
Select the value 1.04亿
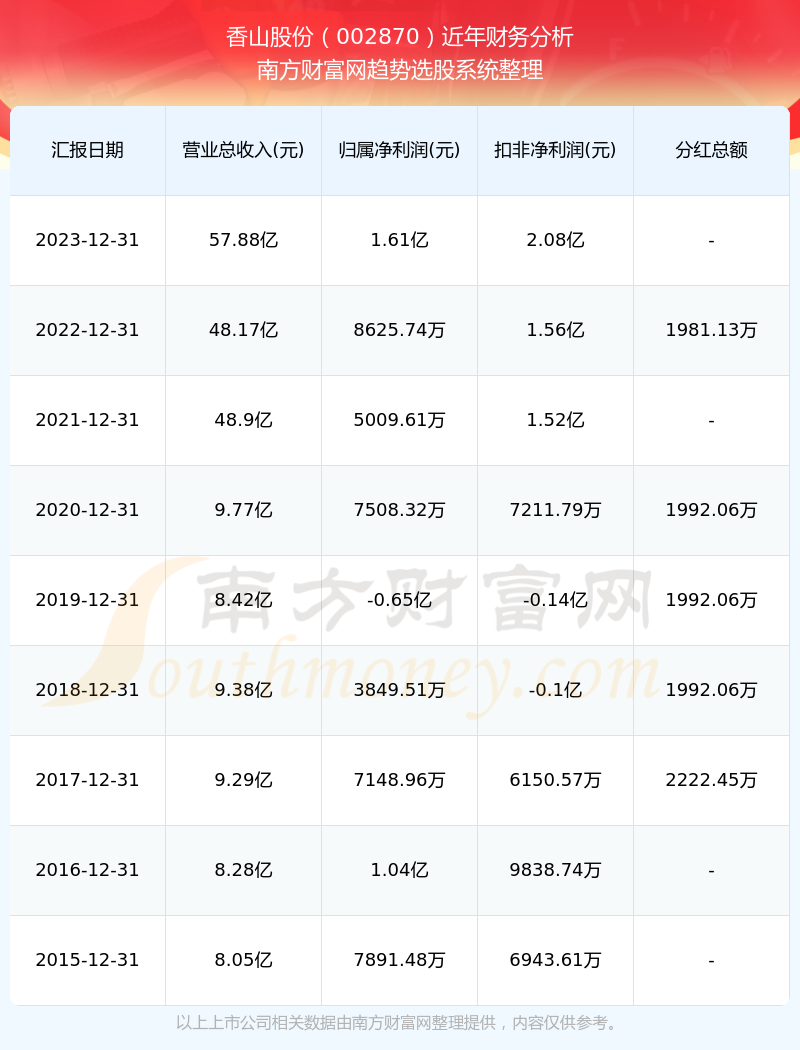coord(400,870)
